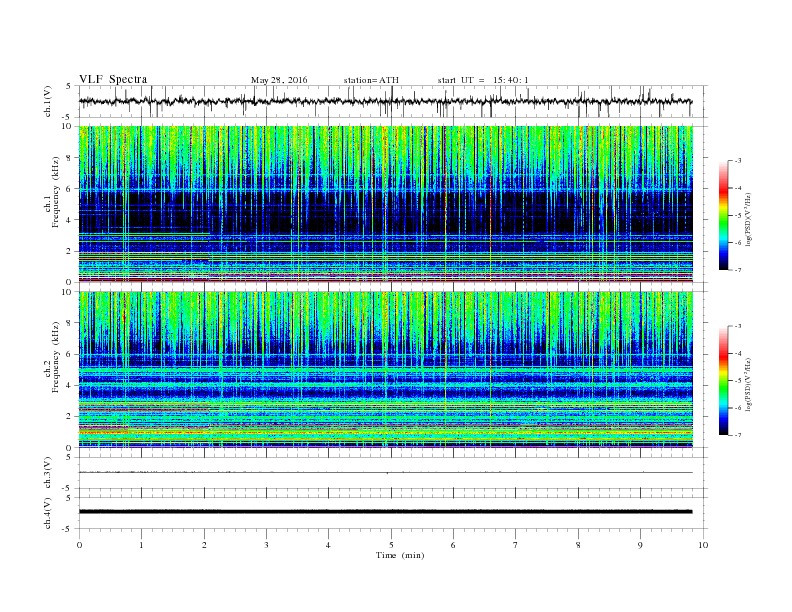Select the "station=ATH" header text
This screenshot has height=612, width=792.
[371, 80]
